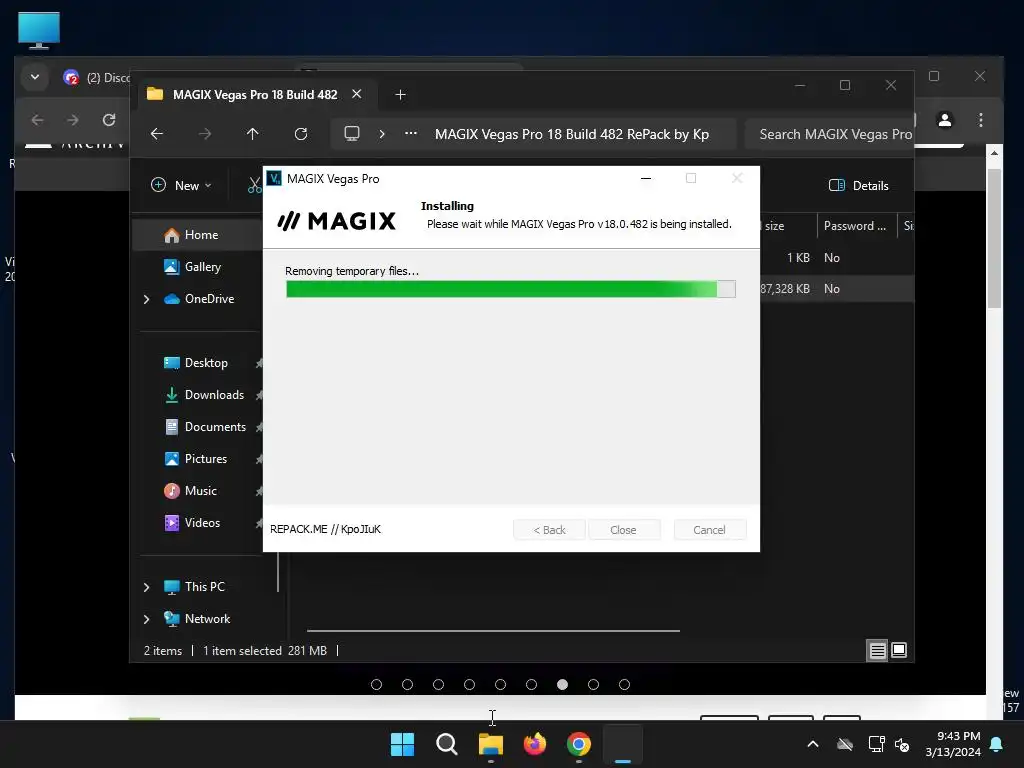Select the first carousel dot

click(376, 684)
